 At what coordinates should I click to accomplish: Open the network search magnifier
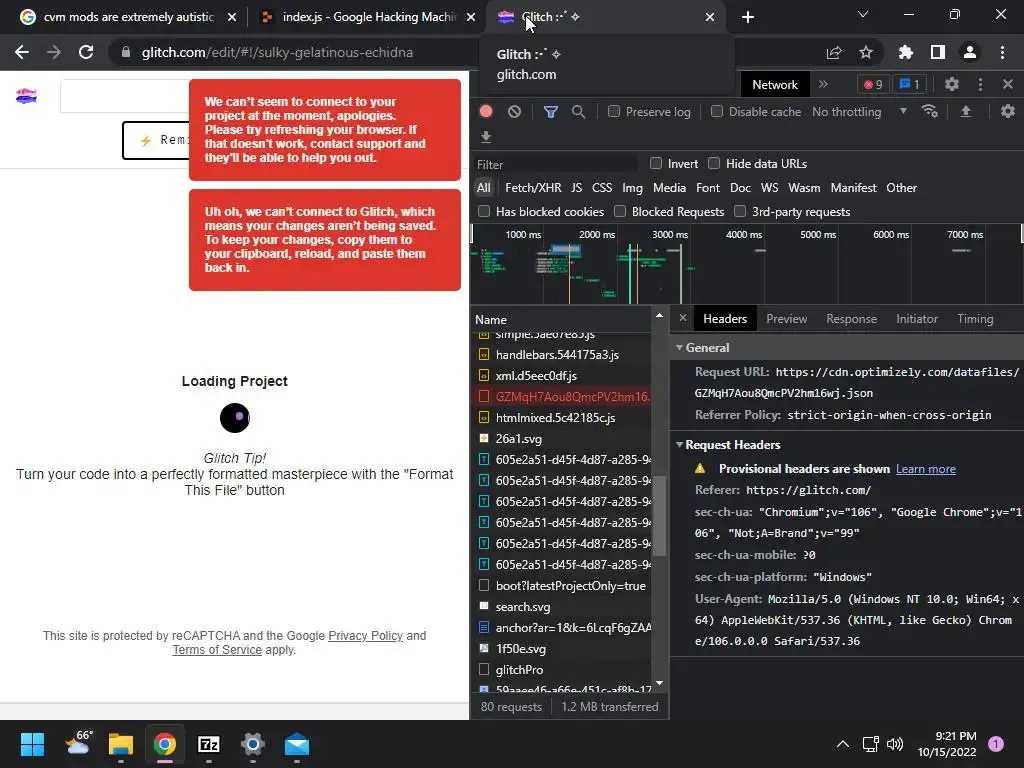point(579,112)
